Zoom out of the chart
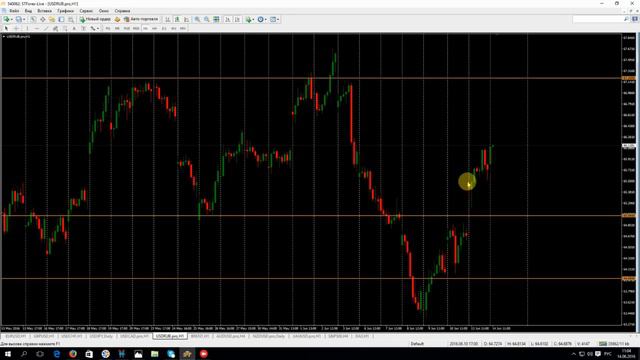 coord(207,19)
